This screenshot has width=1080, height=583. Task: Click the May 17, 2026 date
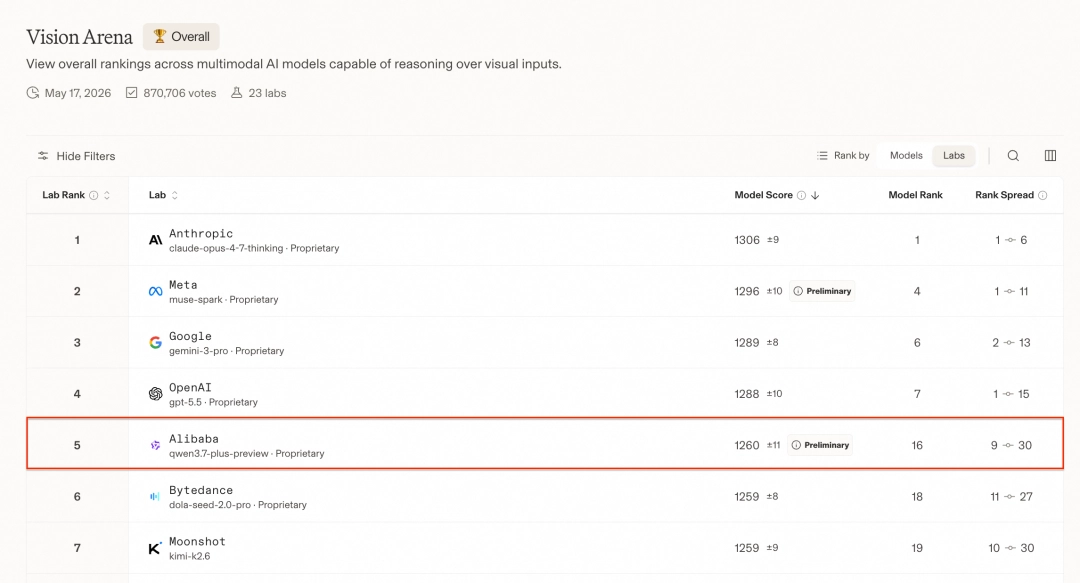[78, 93]
